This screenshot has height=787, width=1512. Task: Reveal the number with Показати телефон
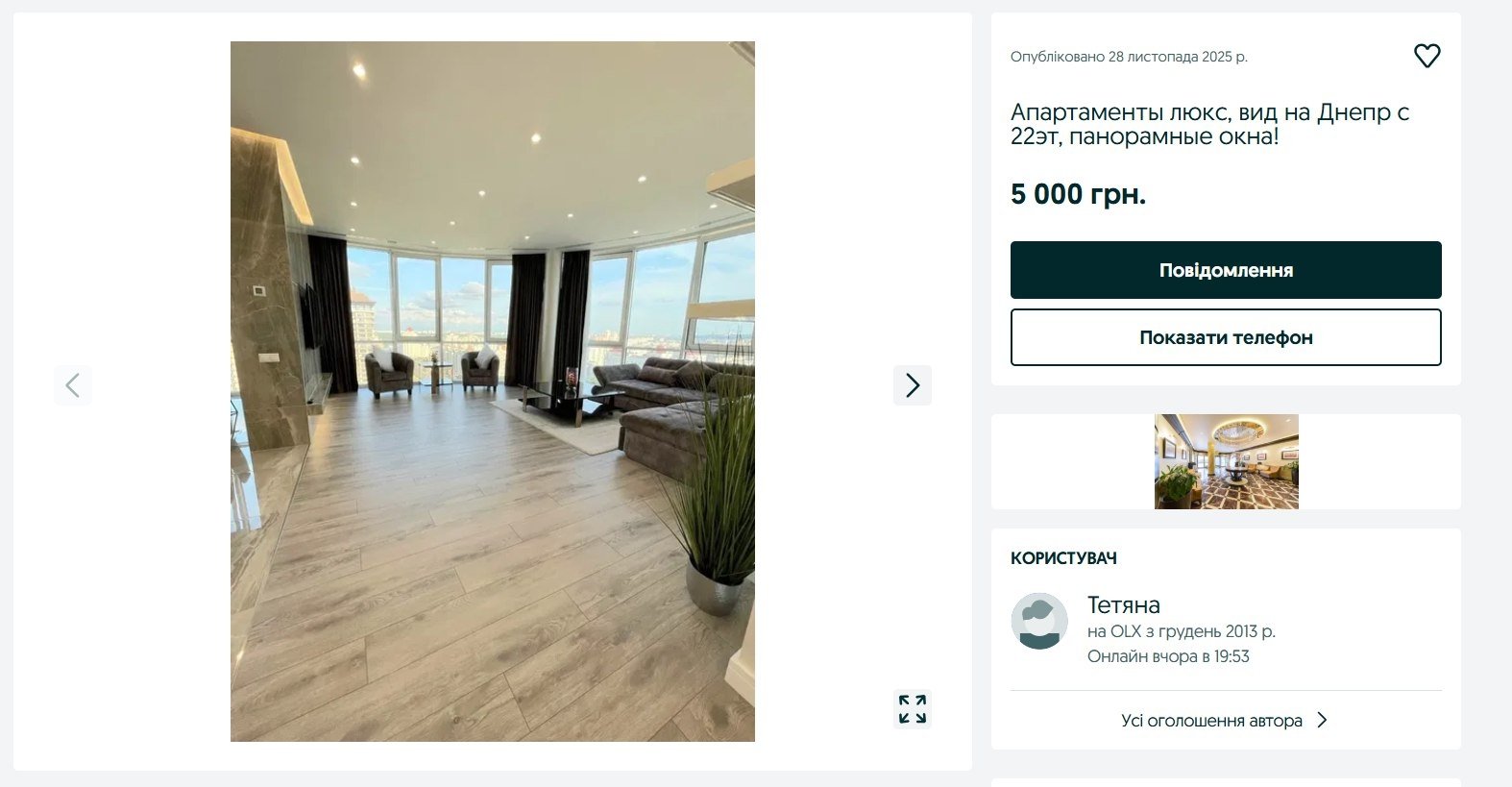tap(1226, 337)
